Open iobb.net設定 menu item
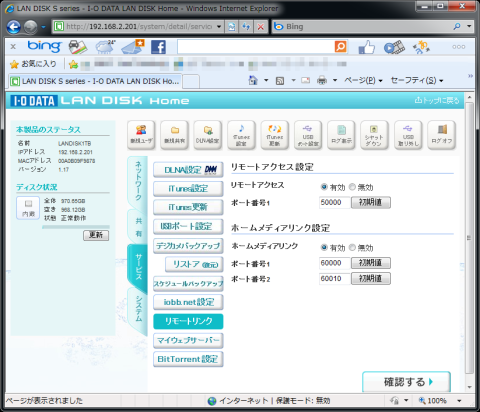 point(188,302)
